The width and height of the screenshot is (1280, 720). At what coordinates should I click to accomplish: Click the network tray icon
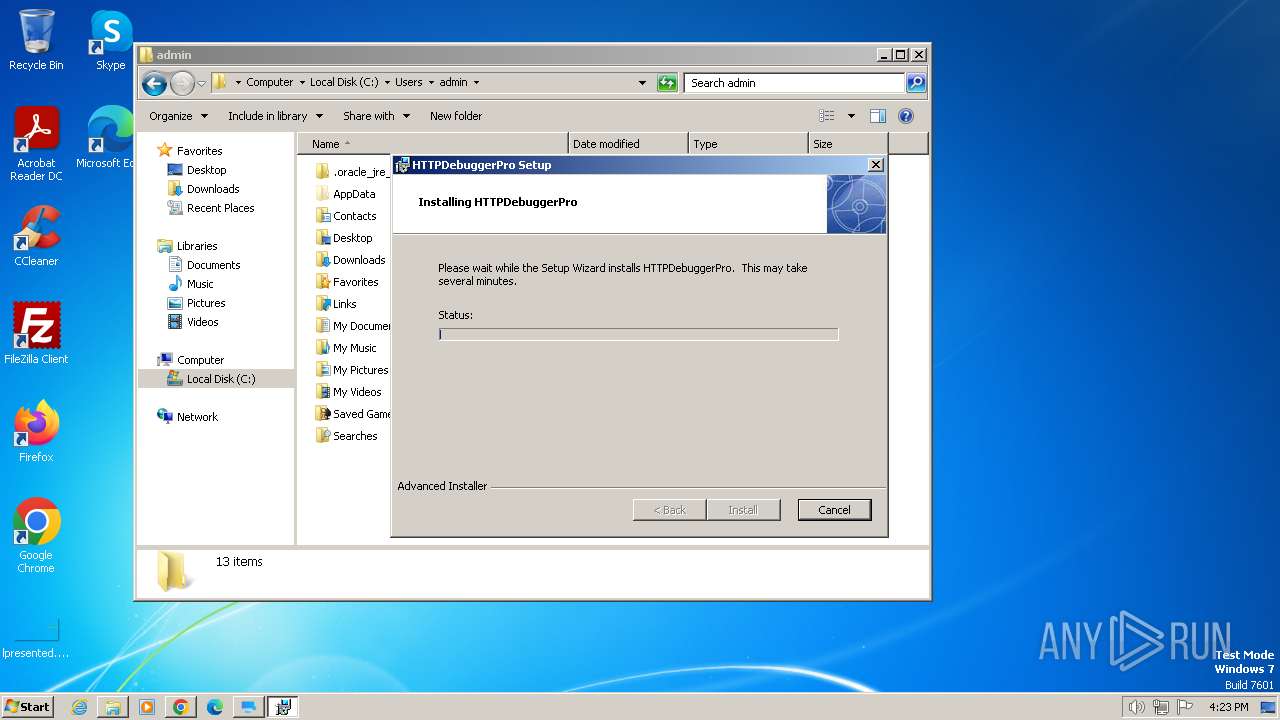click(x=1161, y=707)
